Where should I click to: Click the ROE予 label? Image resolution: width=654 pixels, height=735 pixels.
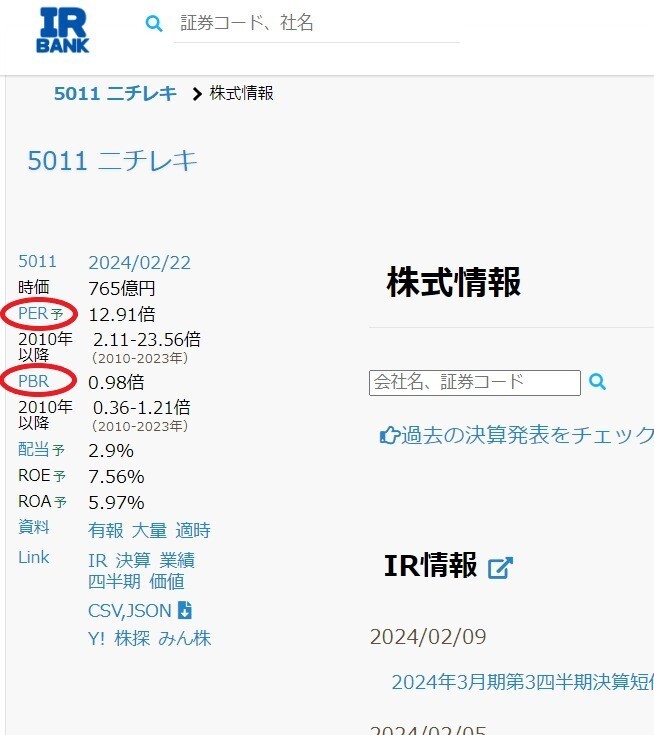point(42,475)
